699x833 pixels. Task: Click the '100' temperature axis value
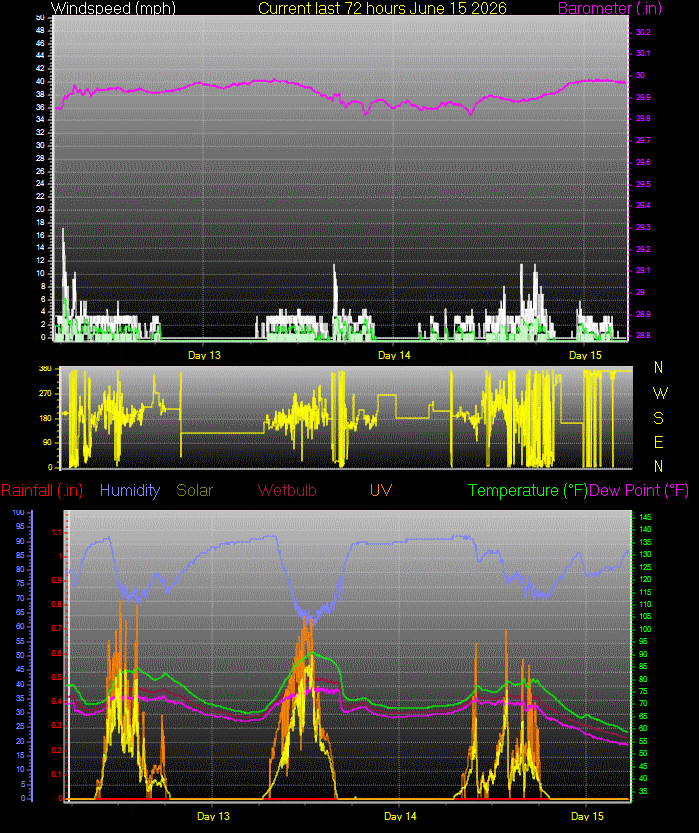pyautogui.click(x=645, y=629)
